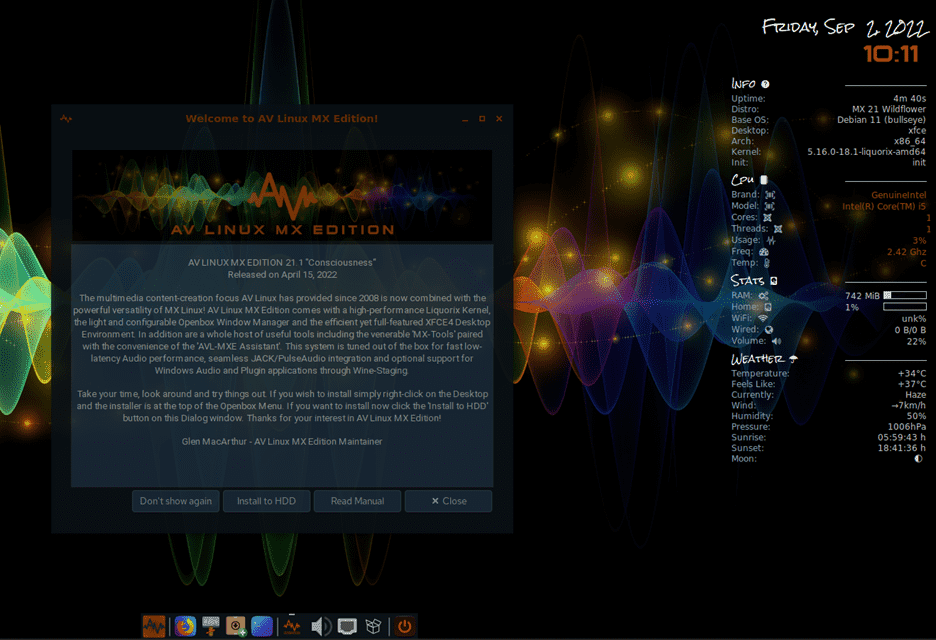Image resolution: width=936 pixels, height=640 pixels.
Task: Click the CPU Threads row icon
Action: click(x=778, y=229)
